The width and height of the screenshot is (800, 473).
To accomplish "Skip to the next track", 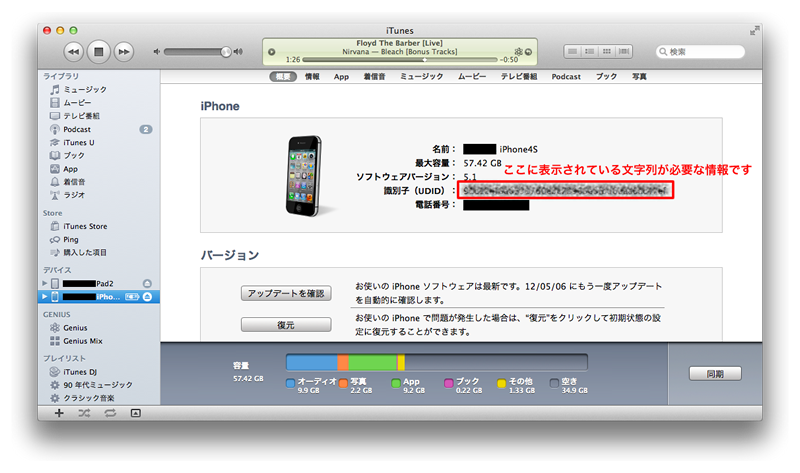I will (x=124, y=52).
